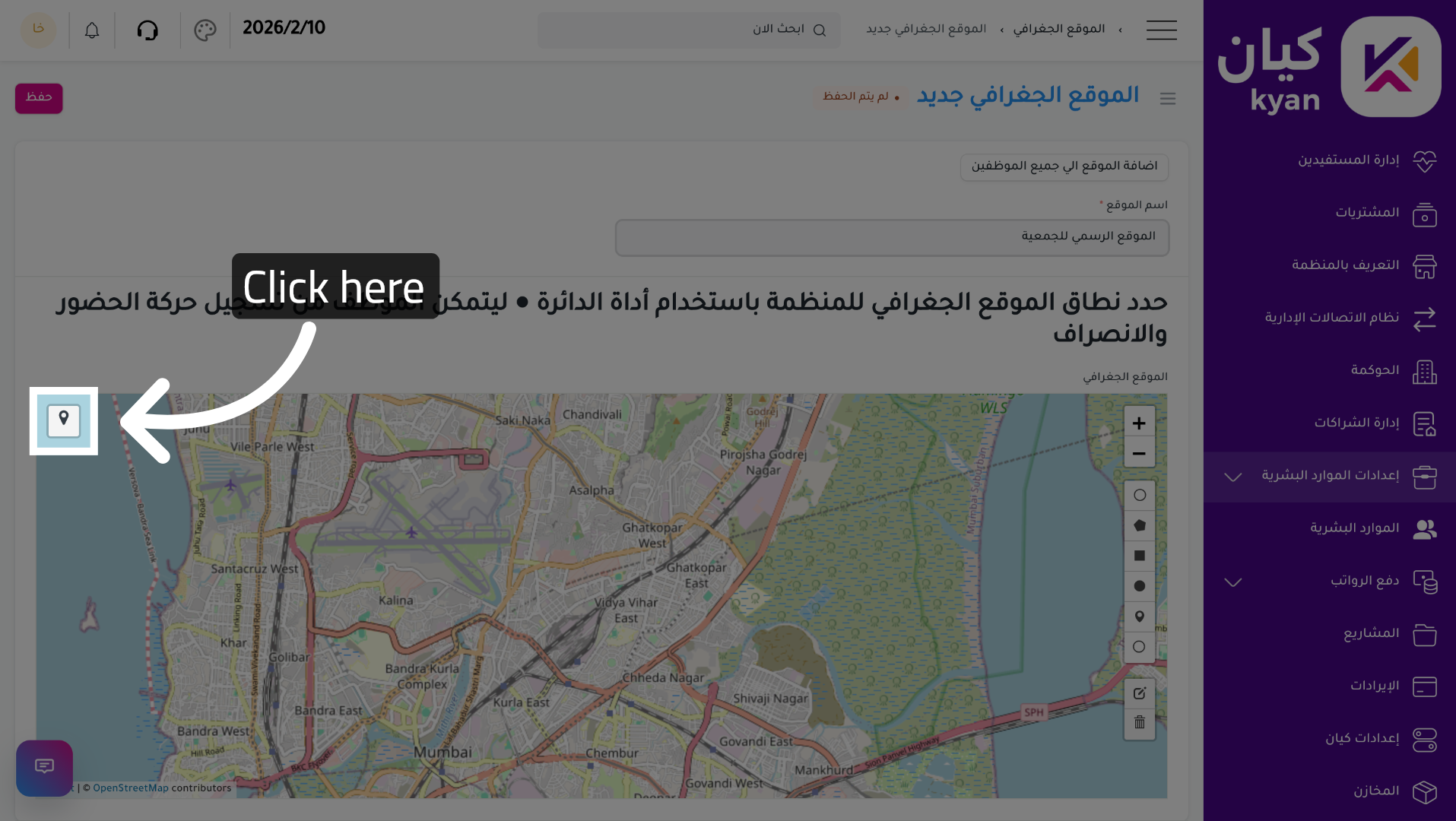
Task: Click the اسم الموقع input field
Action: tap(891, 237)
